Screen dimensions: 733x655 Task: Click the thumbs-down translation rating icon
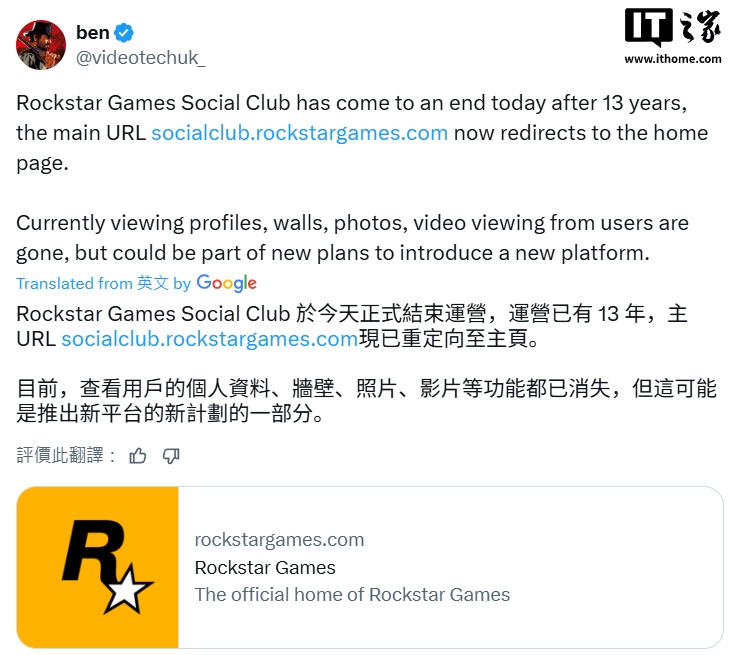171,456
